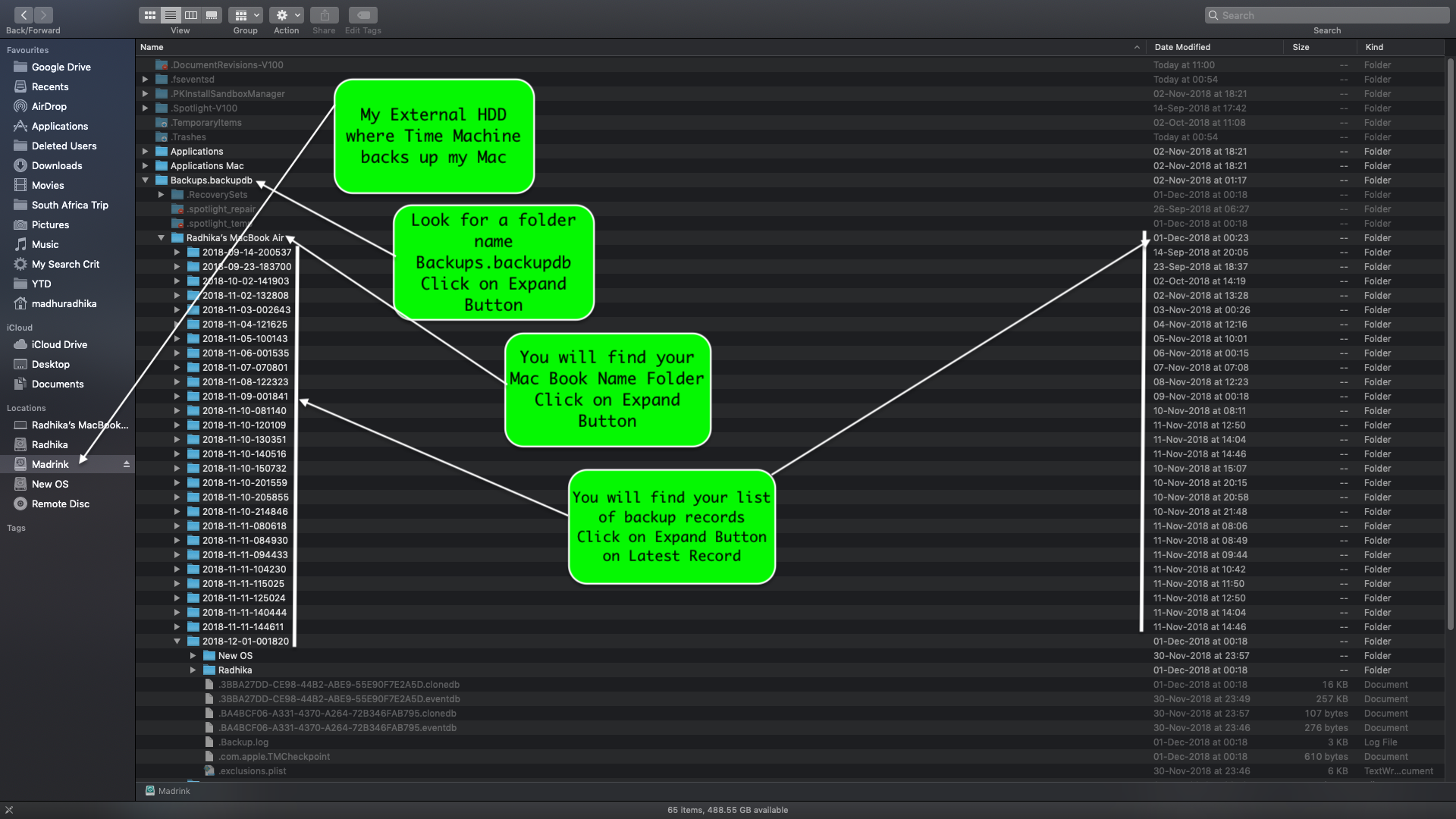Viewport: 1456px width, 819px height.
Task: Eject the Madrink drive
Action: [x=127, y=464]
